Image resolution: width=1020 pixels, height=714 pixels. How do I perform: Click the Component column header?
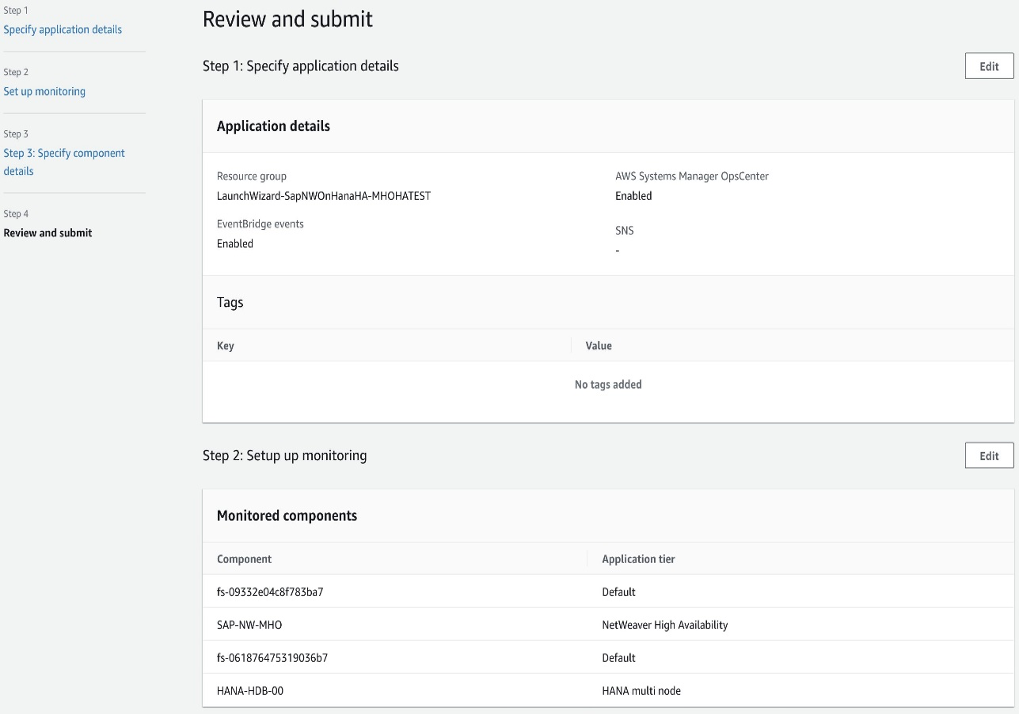244,559
